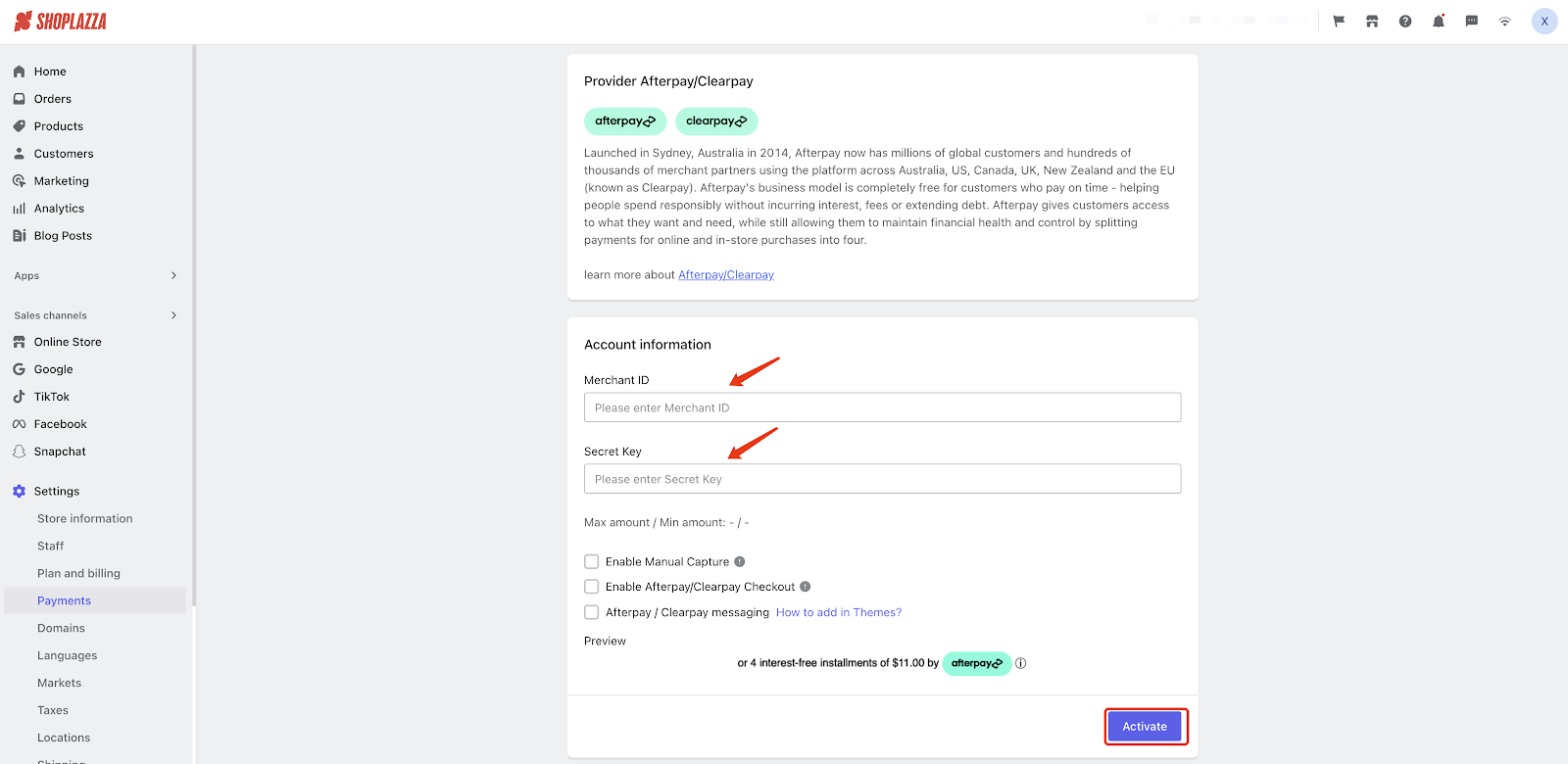Click the Max amount / Min amount text

[x=666, y=523]
